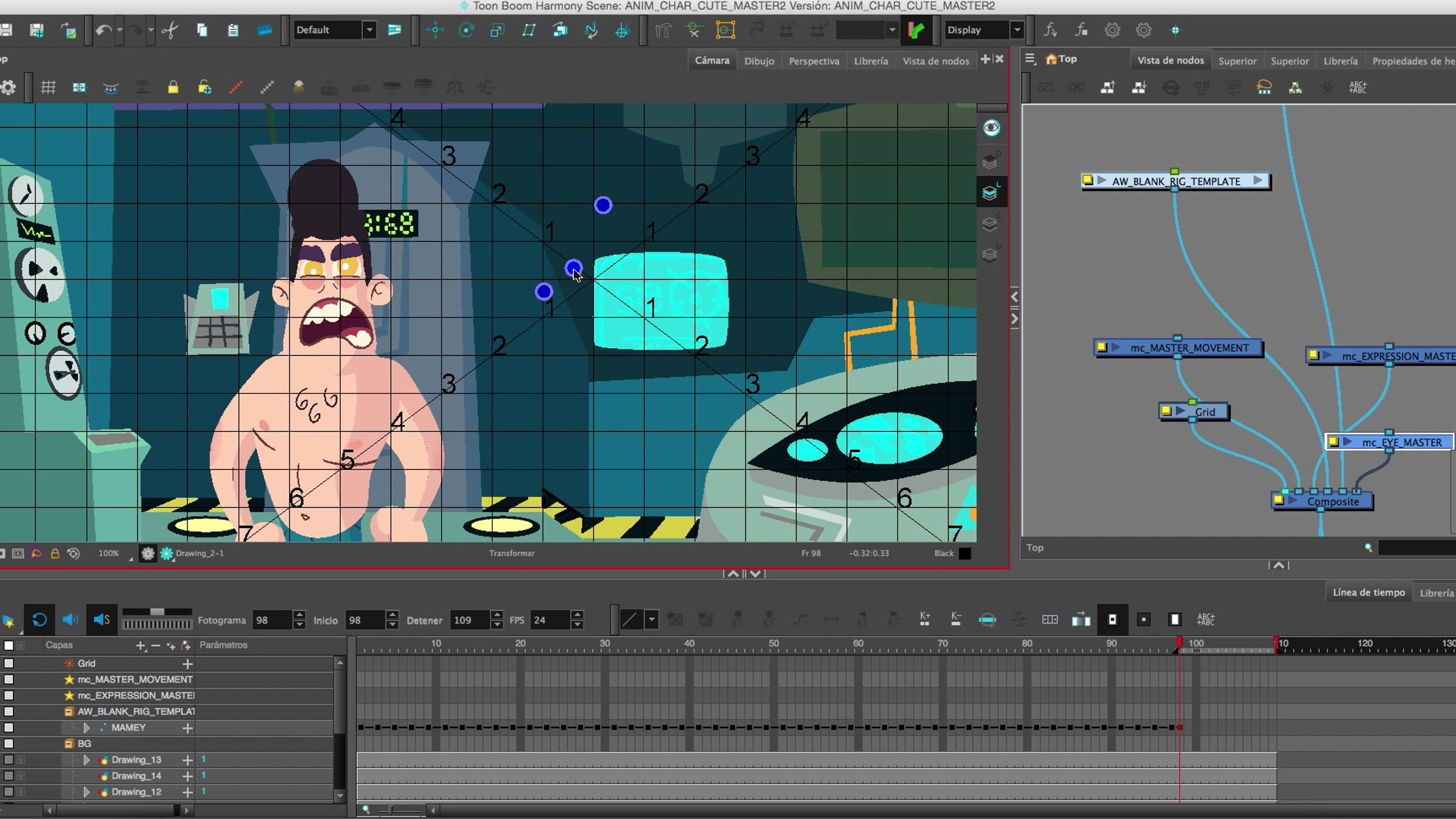The height and width of the screenshot is (819, 1456).
Task: Open the timeline pen style dropdown arrow
Action: [x=652, y=619]
